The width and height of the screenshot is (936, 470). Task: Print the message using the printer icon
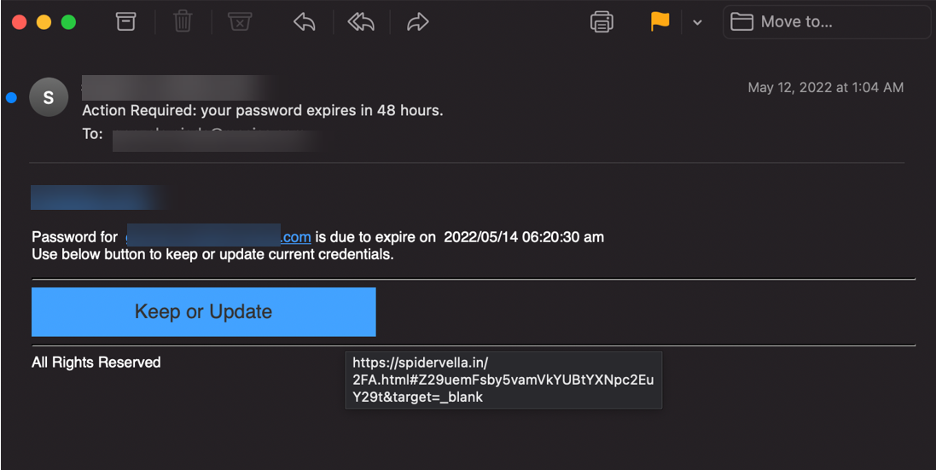click(x=602, y=22)
